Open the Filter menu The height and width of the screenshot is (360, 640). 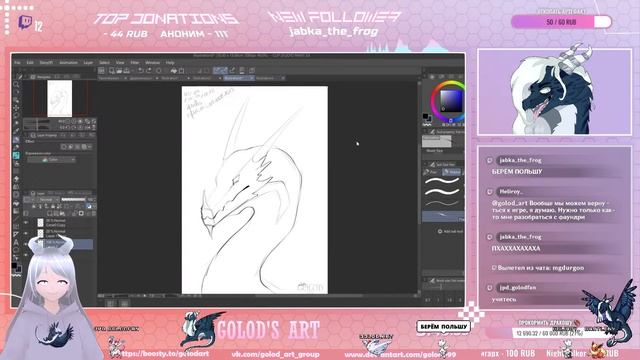[x=135, y=63]
